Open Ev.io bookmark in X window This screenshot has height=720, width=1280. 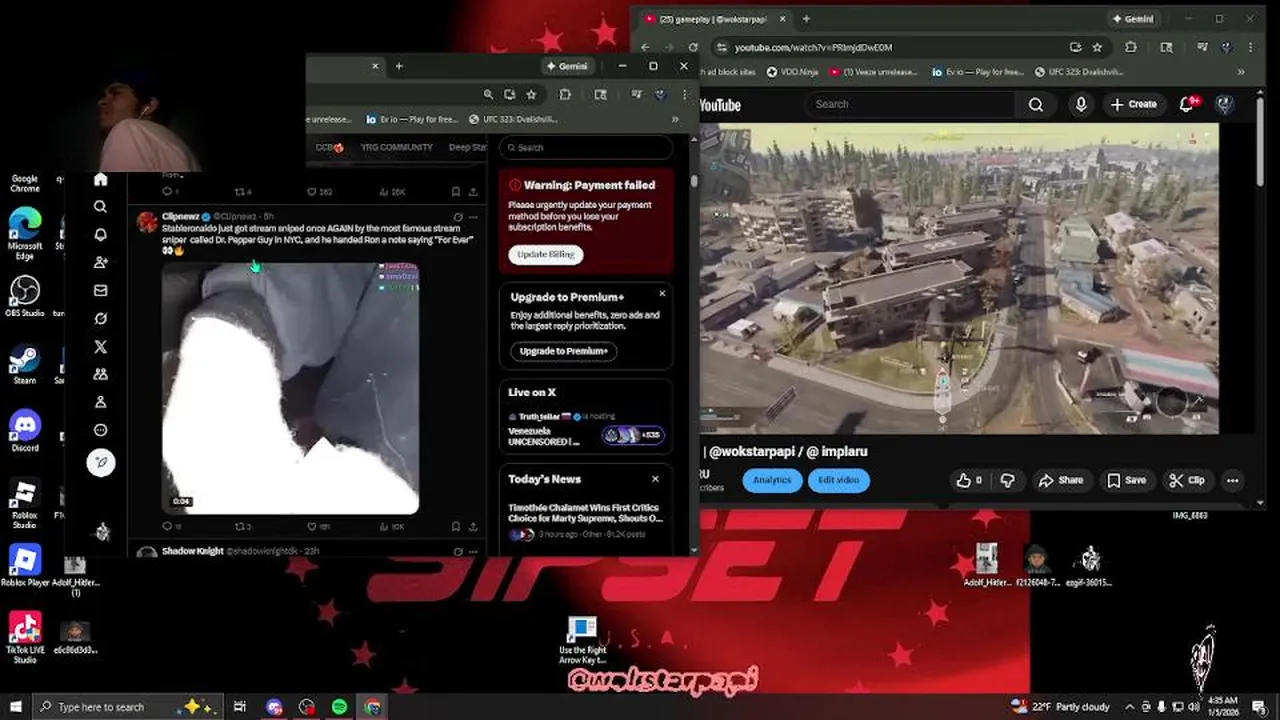pos(411,119)
